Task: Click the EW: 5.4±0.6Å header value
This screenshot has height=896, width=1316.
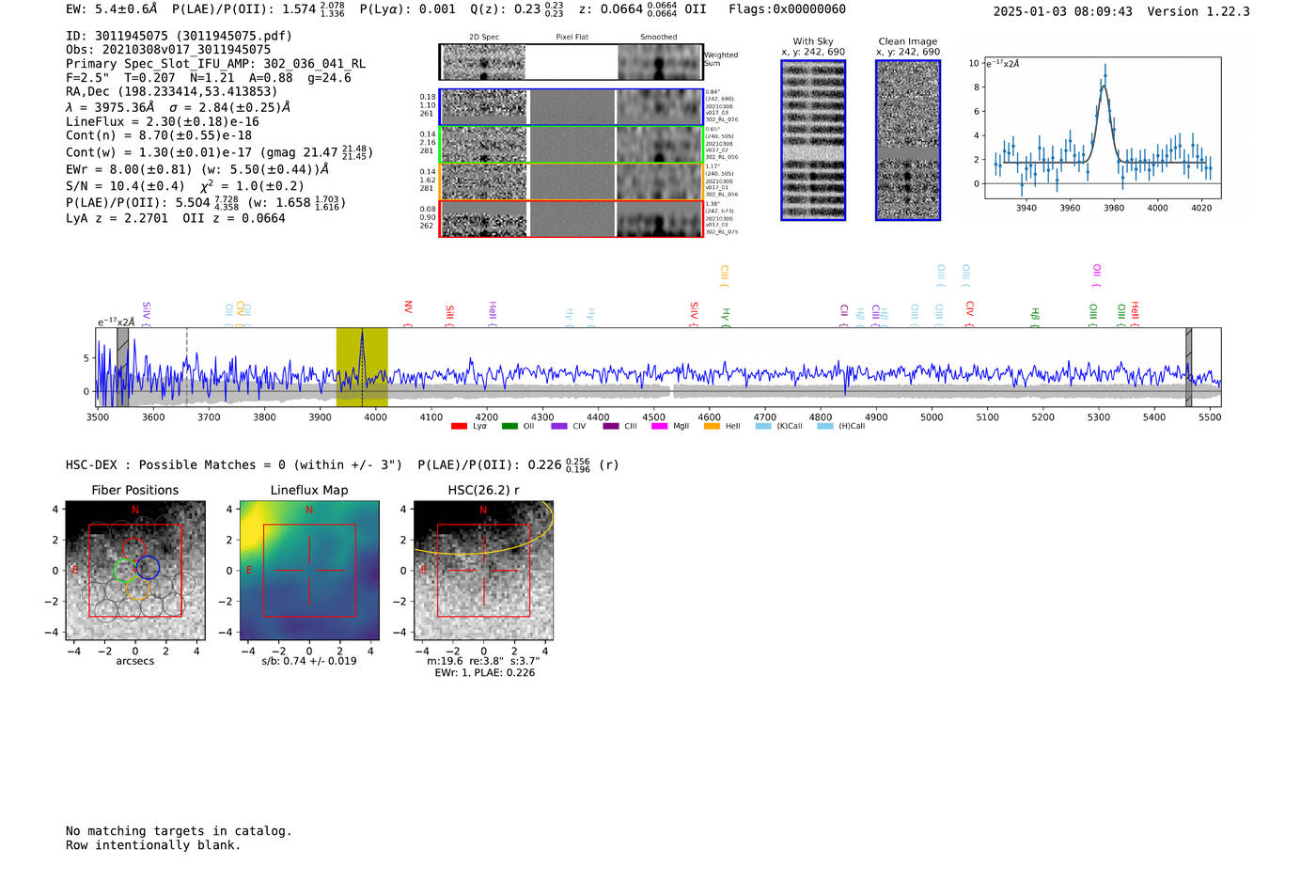Action: coord(112,9)
